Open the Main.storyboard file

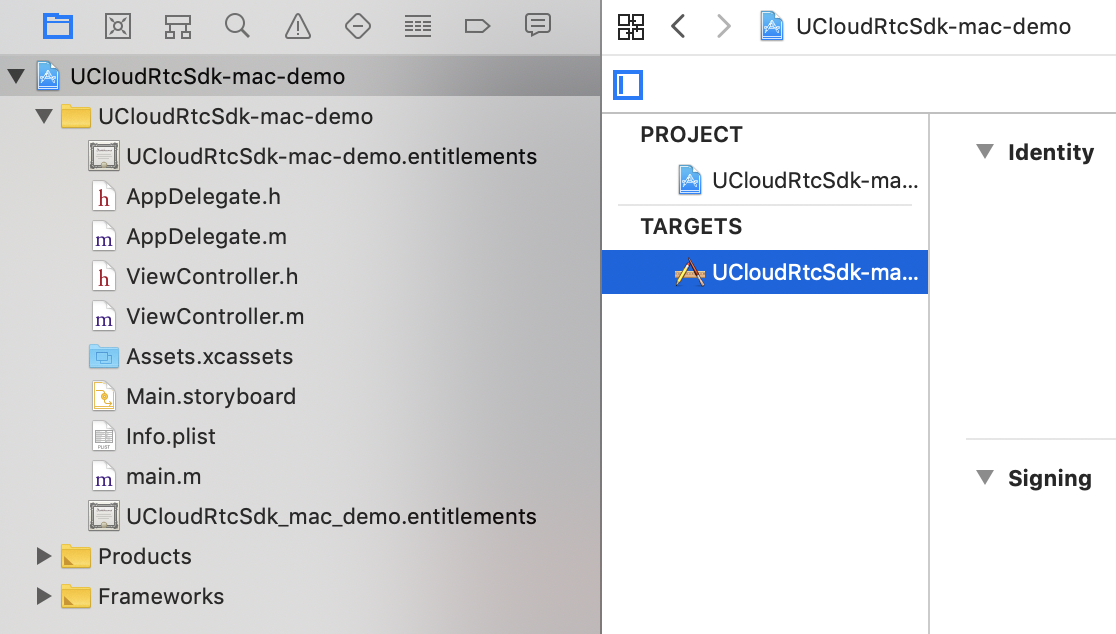coord(210,397)
